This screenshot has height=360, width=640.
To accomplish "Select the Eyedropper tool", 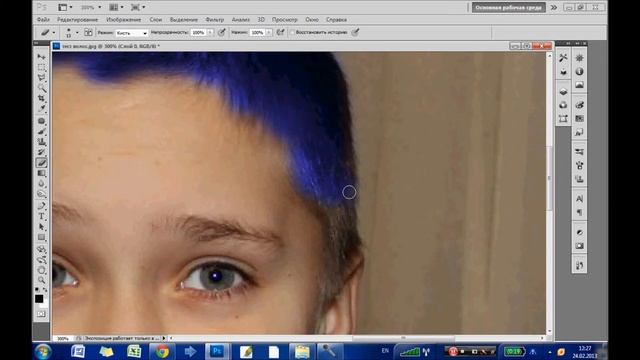I will coord(41,109).
